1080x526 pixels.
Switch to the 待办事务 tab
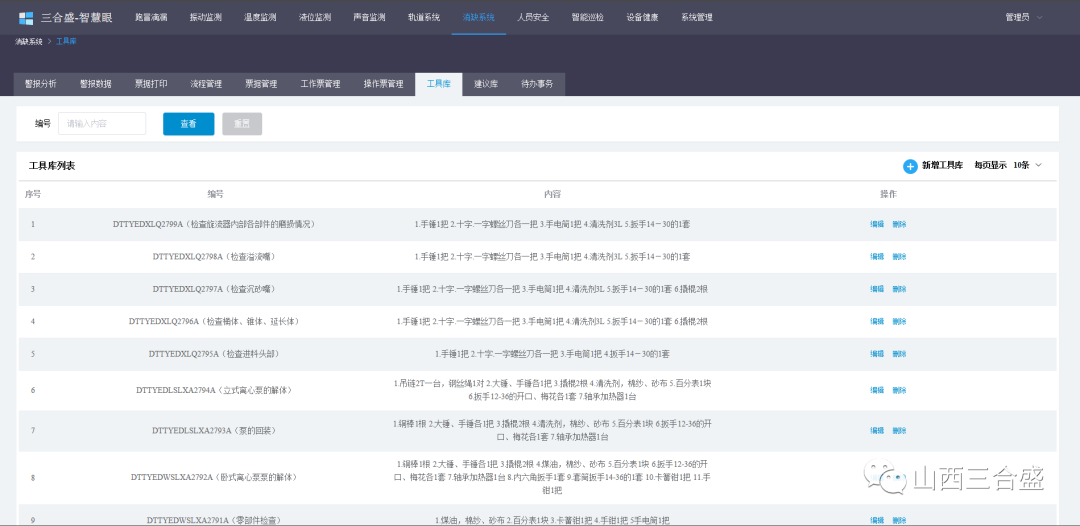[537, 84]
